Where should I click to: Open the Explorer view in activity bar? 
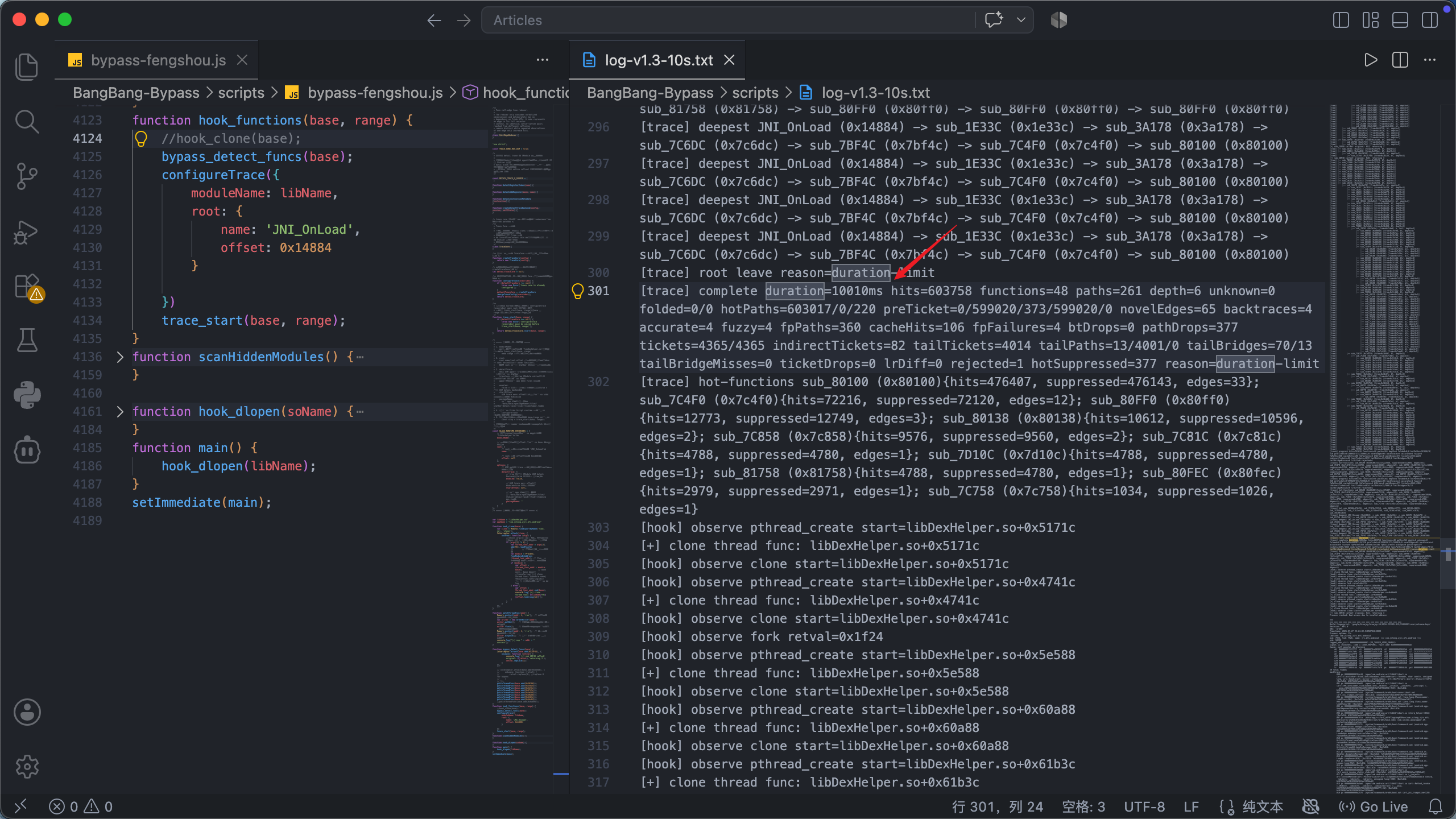[27, 67]
